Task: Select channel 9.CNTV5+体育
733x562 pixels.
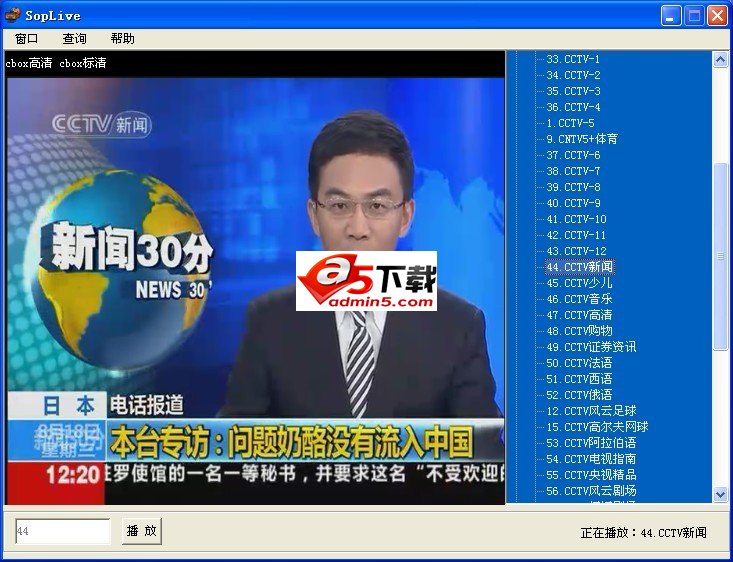Action: pos(582,139)
